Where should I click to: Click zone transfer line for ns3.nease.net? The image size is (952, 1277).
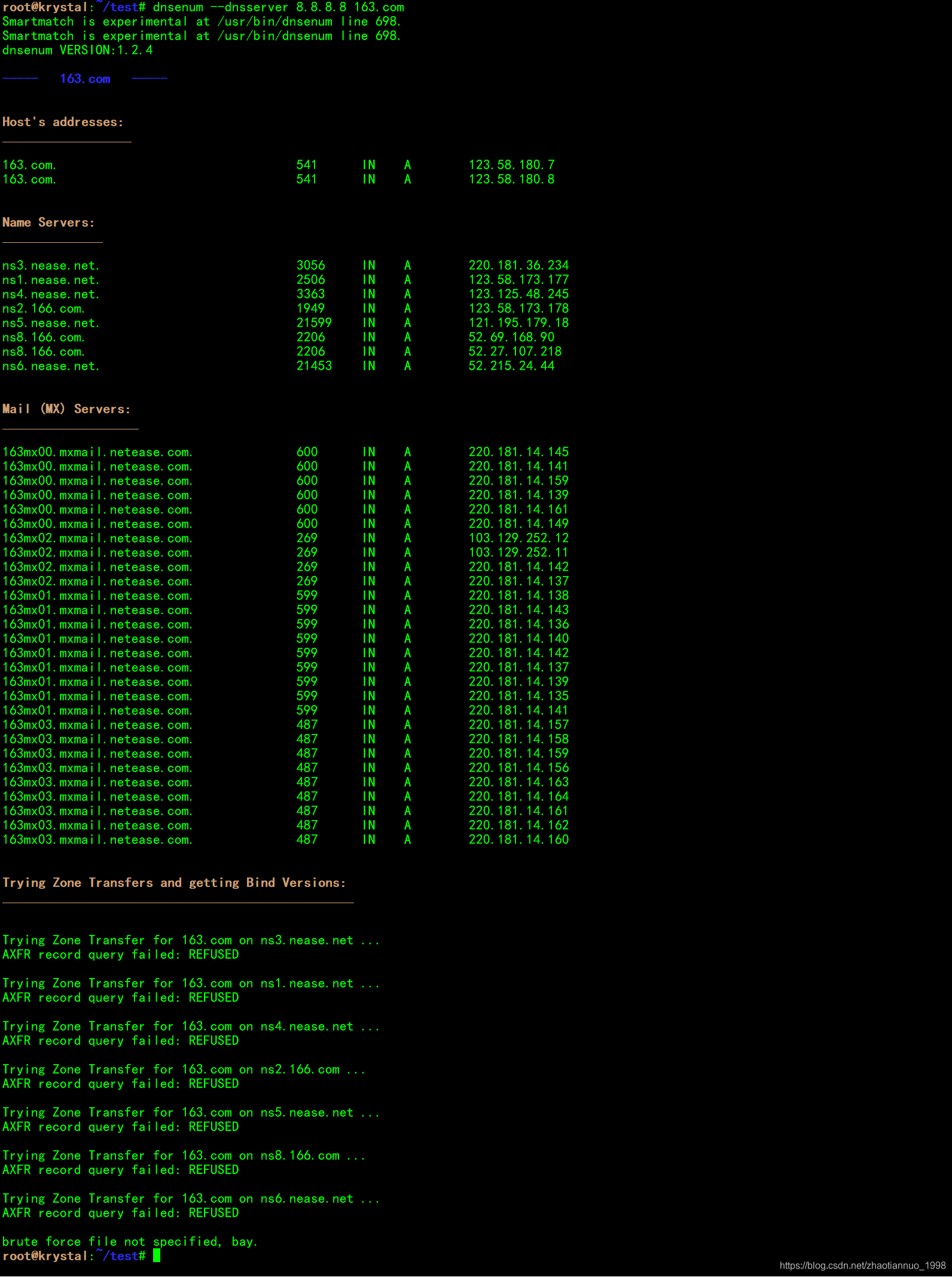191,940
